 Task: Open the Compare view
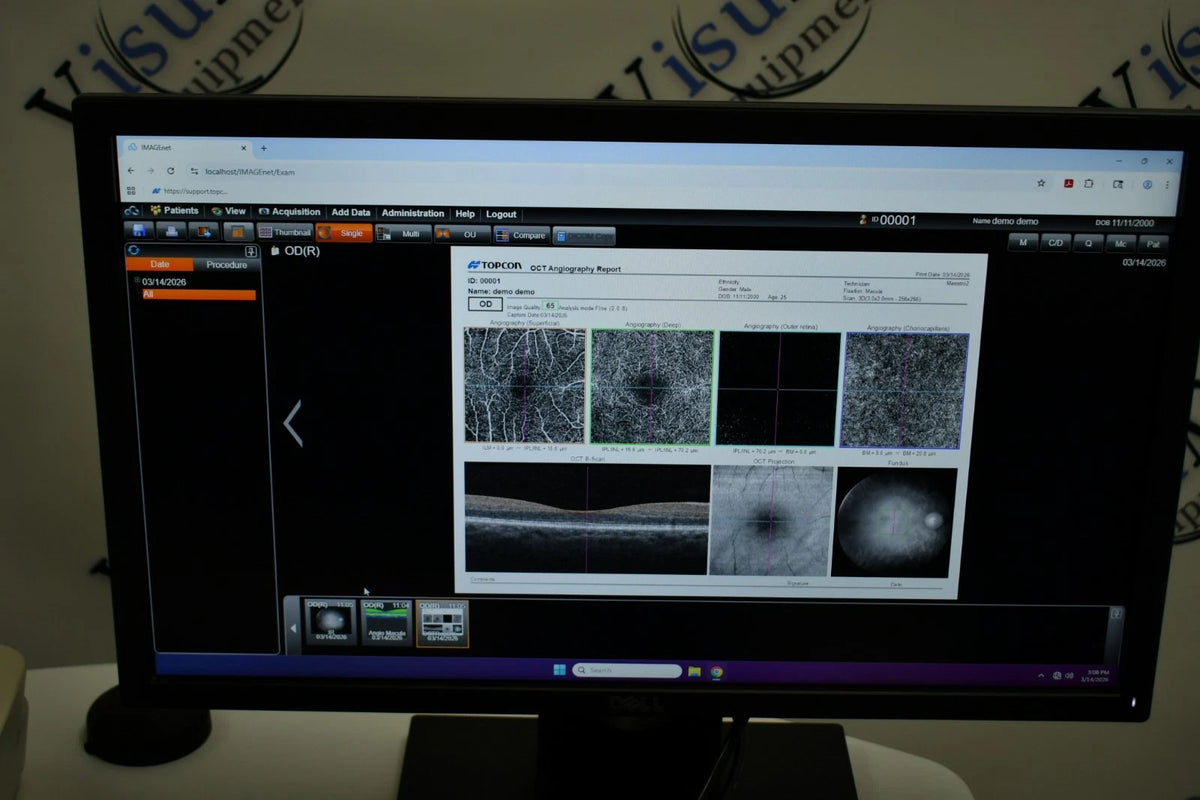pyautogui.click(x=522, y=235)
